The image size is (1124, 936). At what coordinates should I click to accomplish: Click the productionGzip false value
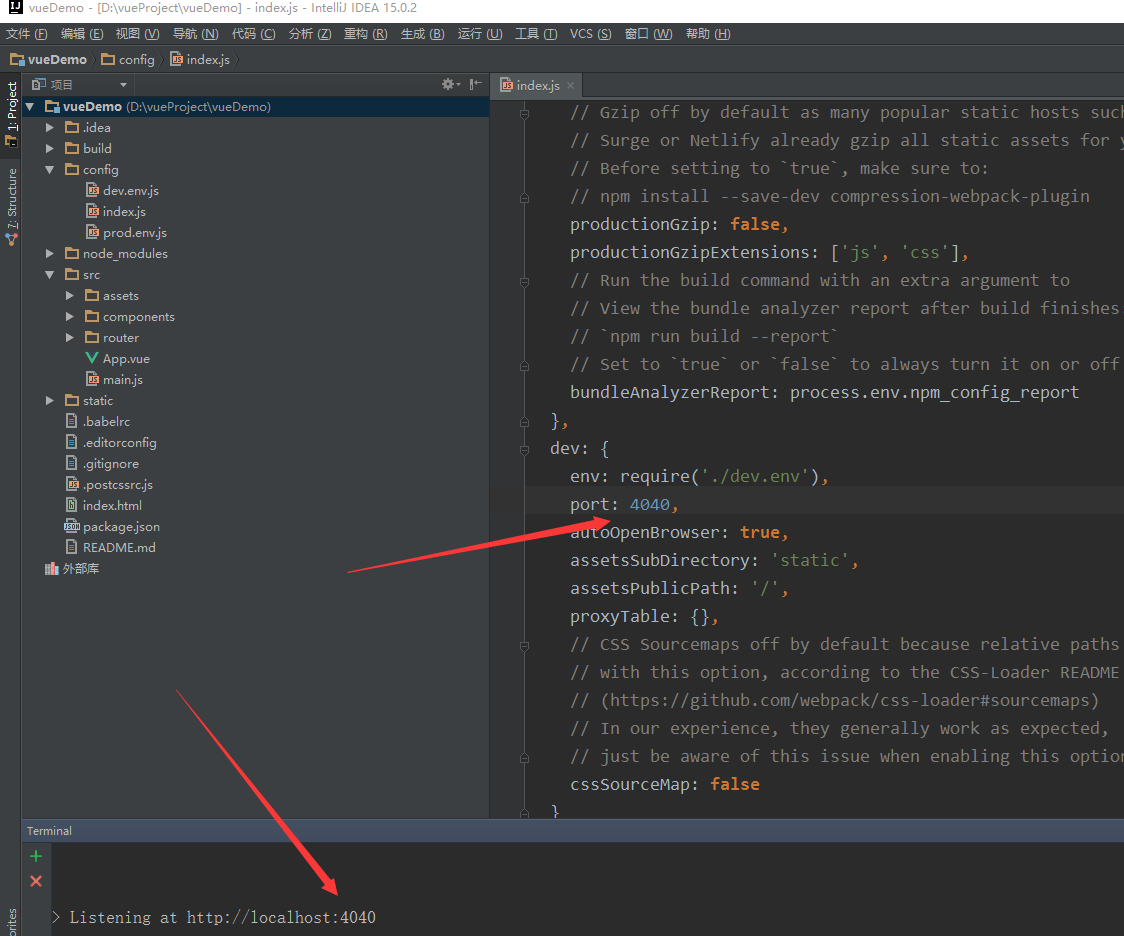(755, 224)
